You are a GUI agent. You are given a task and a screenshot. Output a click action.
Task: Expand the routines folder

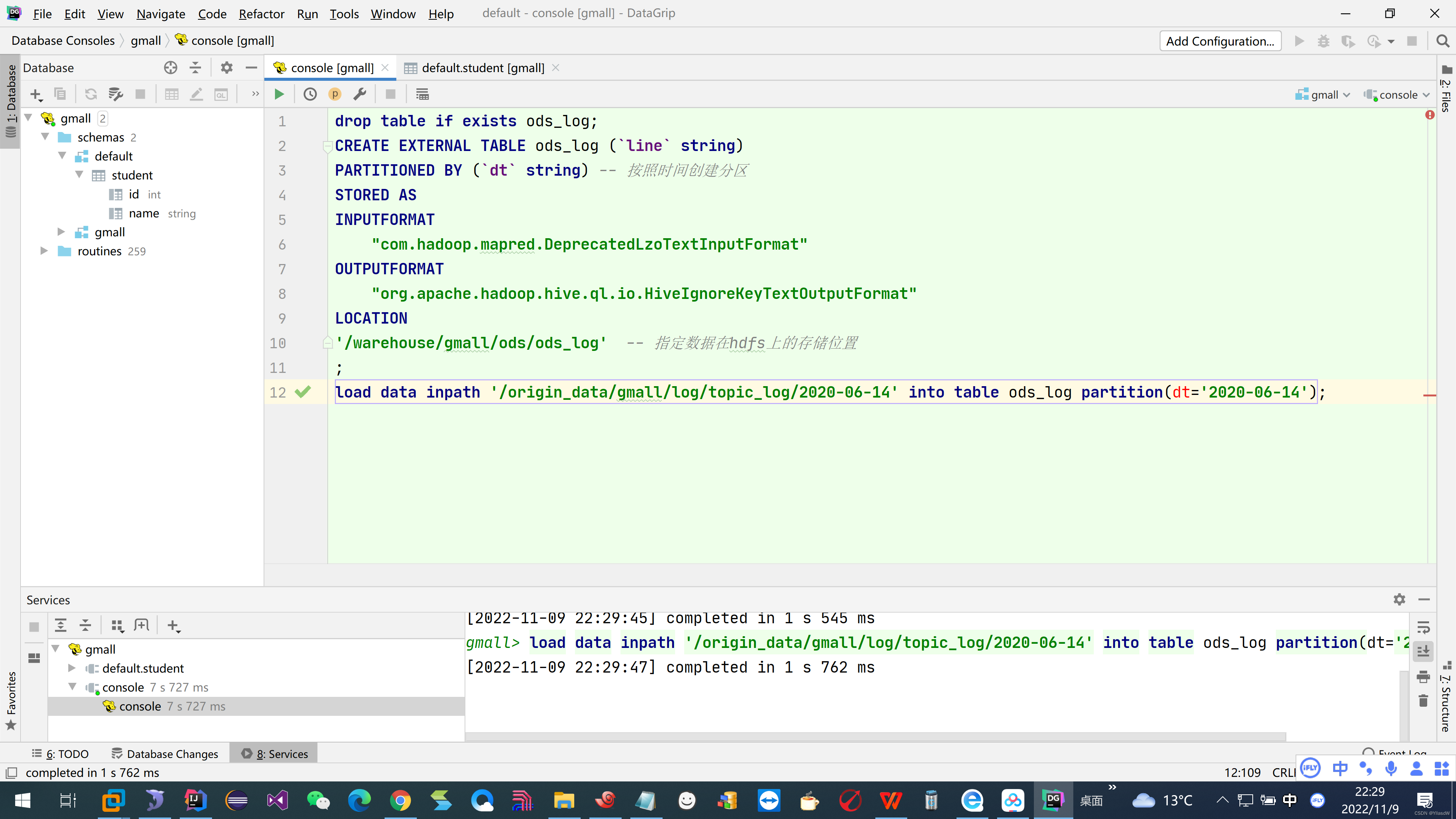tap(44, 251)
